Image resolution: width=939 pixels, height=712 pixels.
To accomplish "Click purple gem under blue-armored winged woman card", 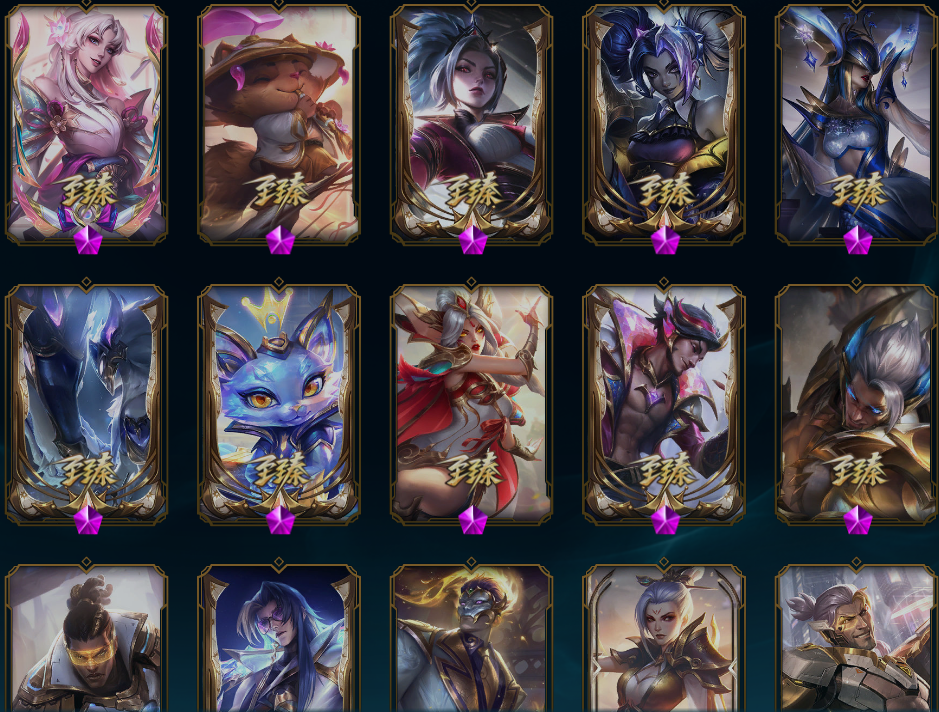I will 858,240.
